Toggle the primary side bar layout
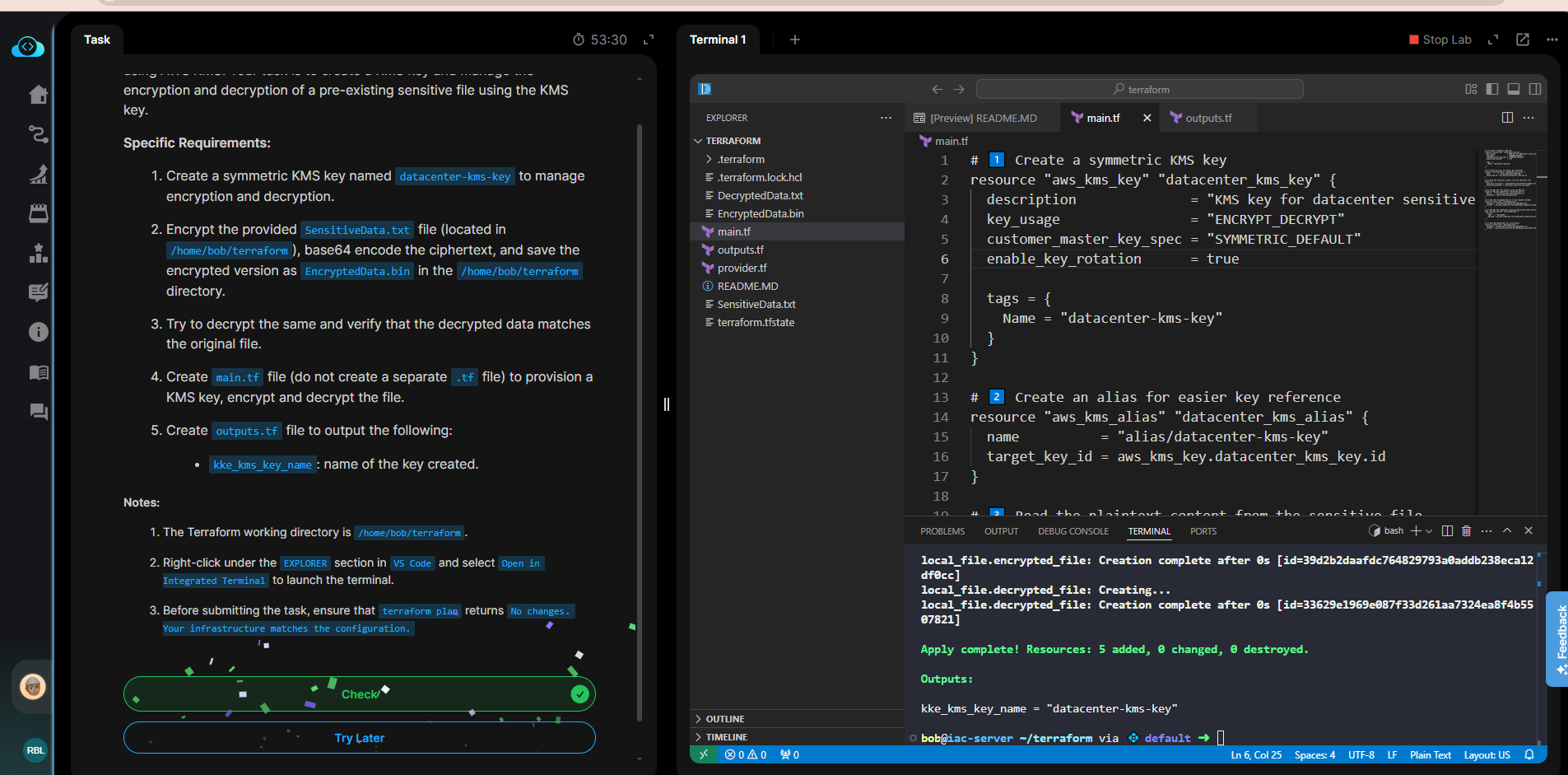The width and height of the screenshot is (1568, 775). tap(1492, 89)
